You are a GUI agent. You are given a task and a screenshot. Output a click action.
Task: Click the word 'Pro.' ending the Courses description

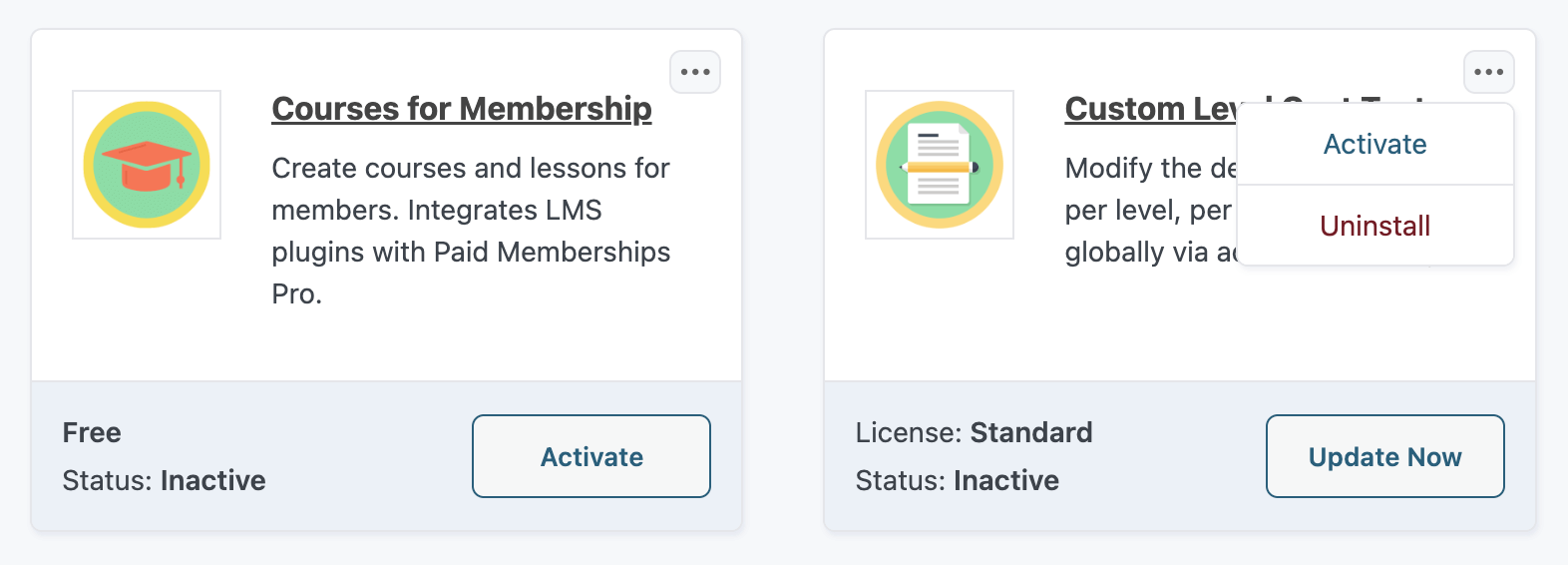click(x=297, y=294)
